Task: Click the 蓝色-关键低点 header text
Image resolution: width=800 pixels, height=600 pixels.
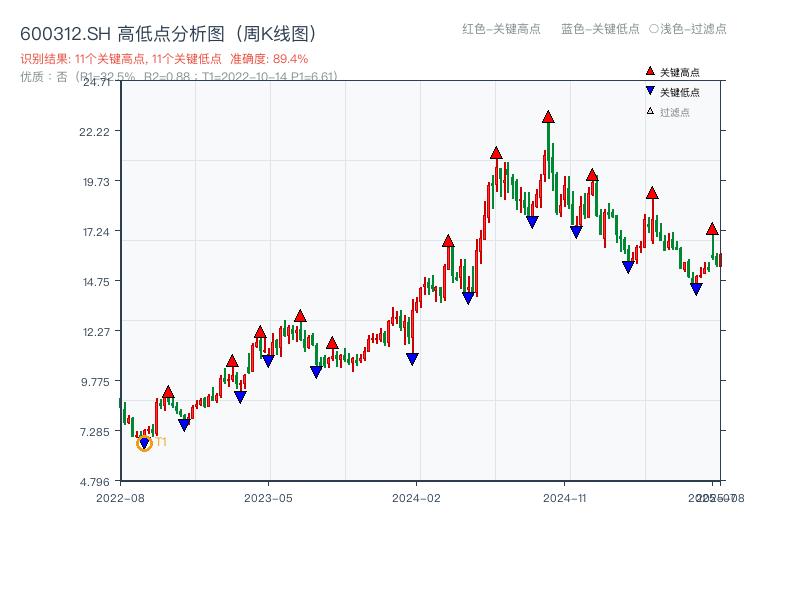Action: pyautogui.click(x=600, y=29)
